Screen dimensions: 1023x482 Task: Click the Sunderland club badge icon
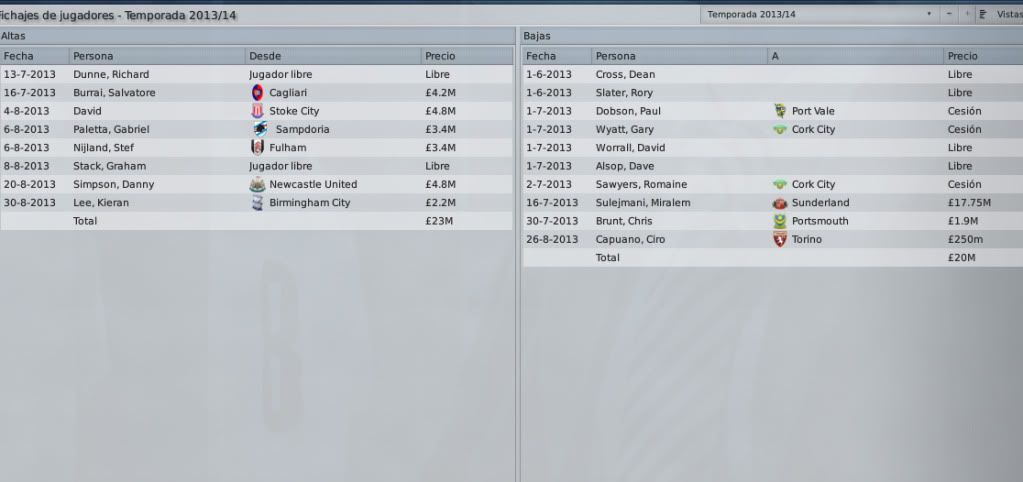tap(780, 203)
